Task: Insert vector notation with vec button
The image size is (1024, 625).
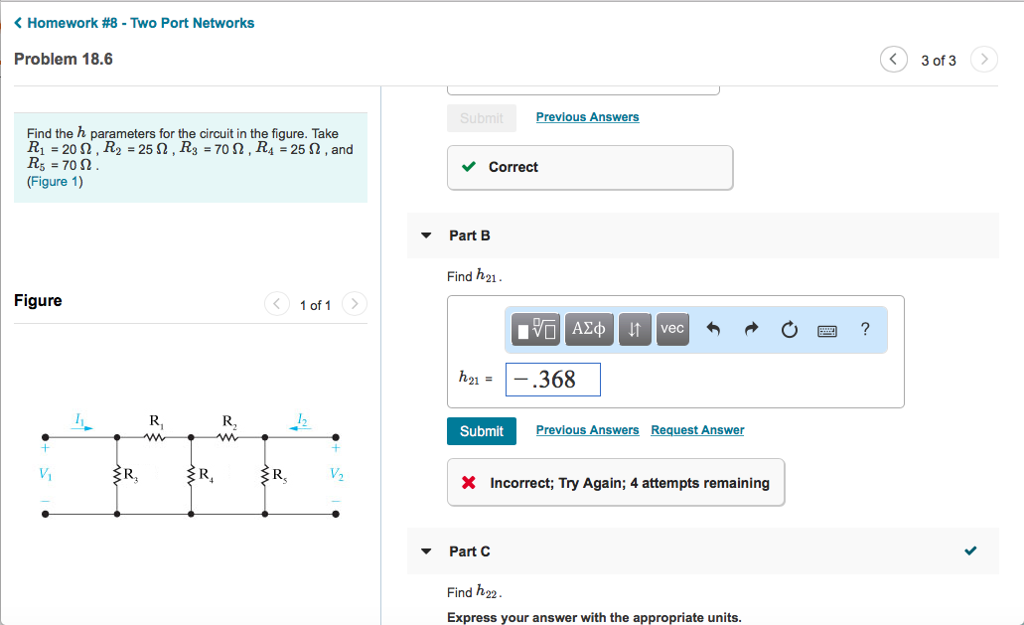Action: coord(672,329)
